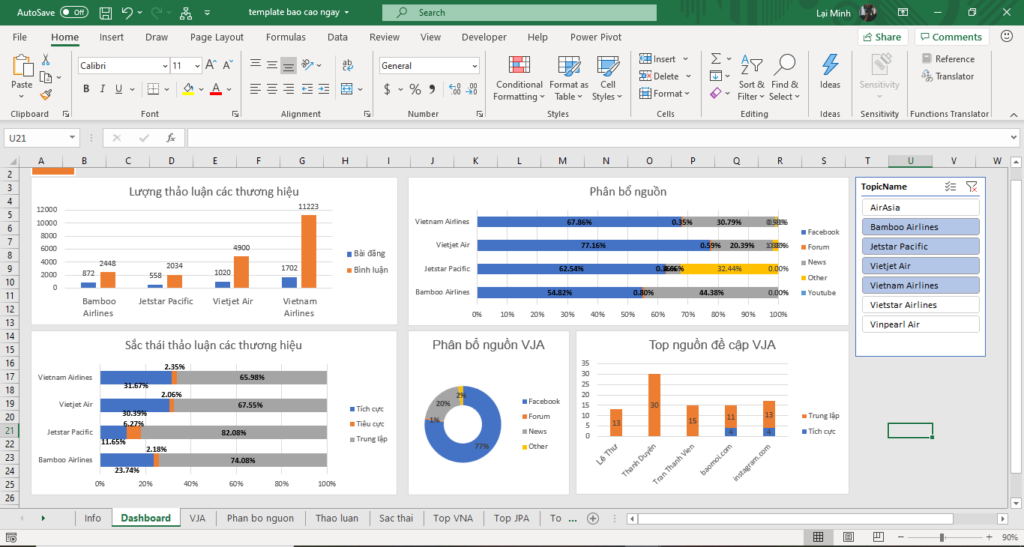This screenshot has height=547, width=1024.
Task: Adjust the zoom slider handle
Action: (942, 537)
